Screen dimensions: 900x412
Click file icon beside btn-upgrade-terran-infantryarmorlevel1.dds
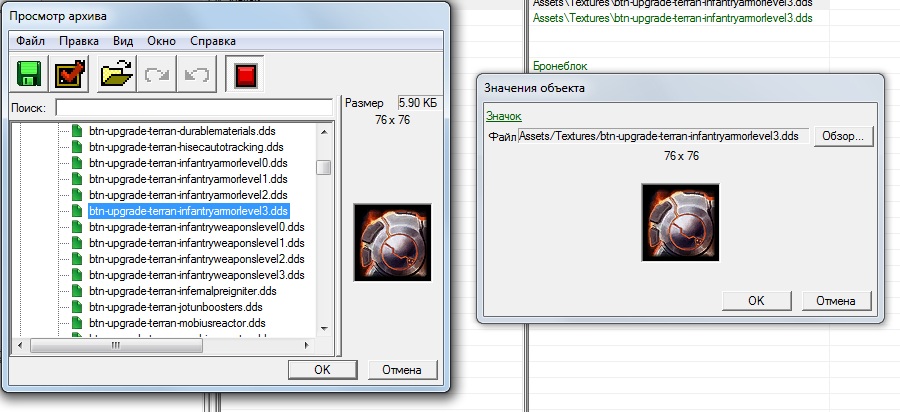(x=77, y=179)
